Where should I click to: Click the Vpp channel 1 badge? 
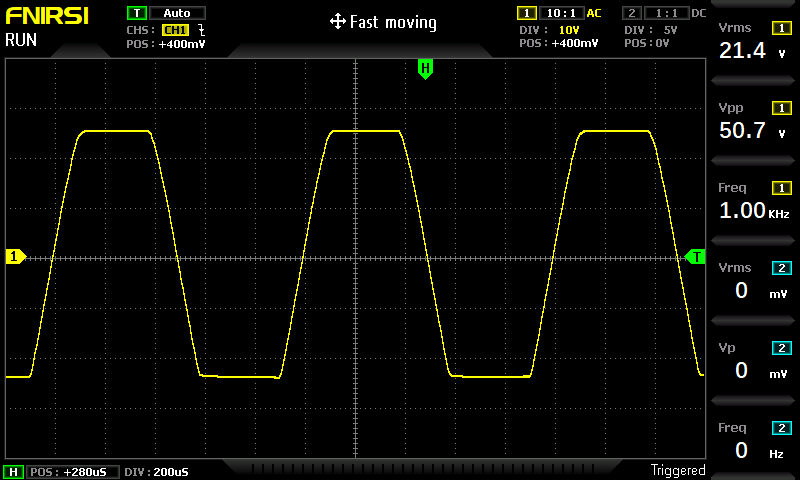pos(781,108)
